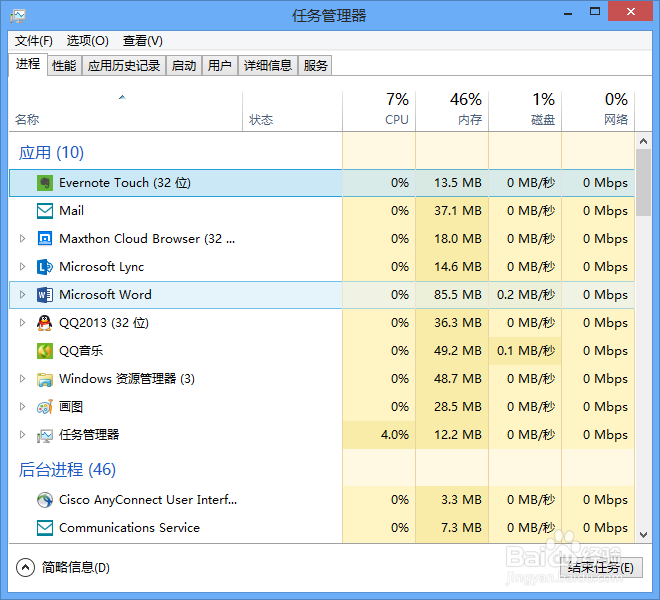
Task: Switch to the 应用历史记录 tab
Action: [124, 66]
